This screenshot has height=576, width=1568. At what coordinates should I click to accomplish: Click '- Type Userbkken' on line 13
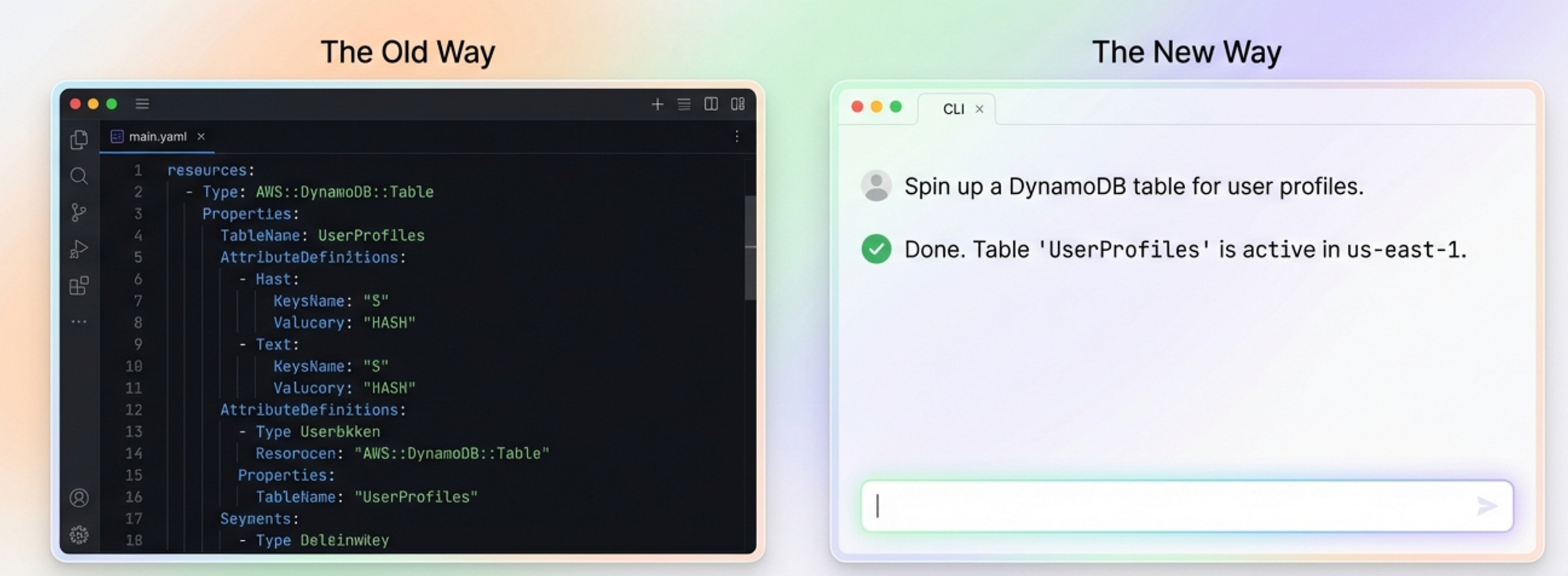309,432
